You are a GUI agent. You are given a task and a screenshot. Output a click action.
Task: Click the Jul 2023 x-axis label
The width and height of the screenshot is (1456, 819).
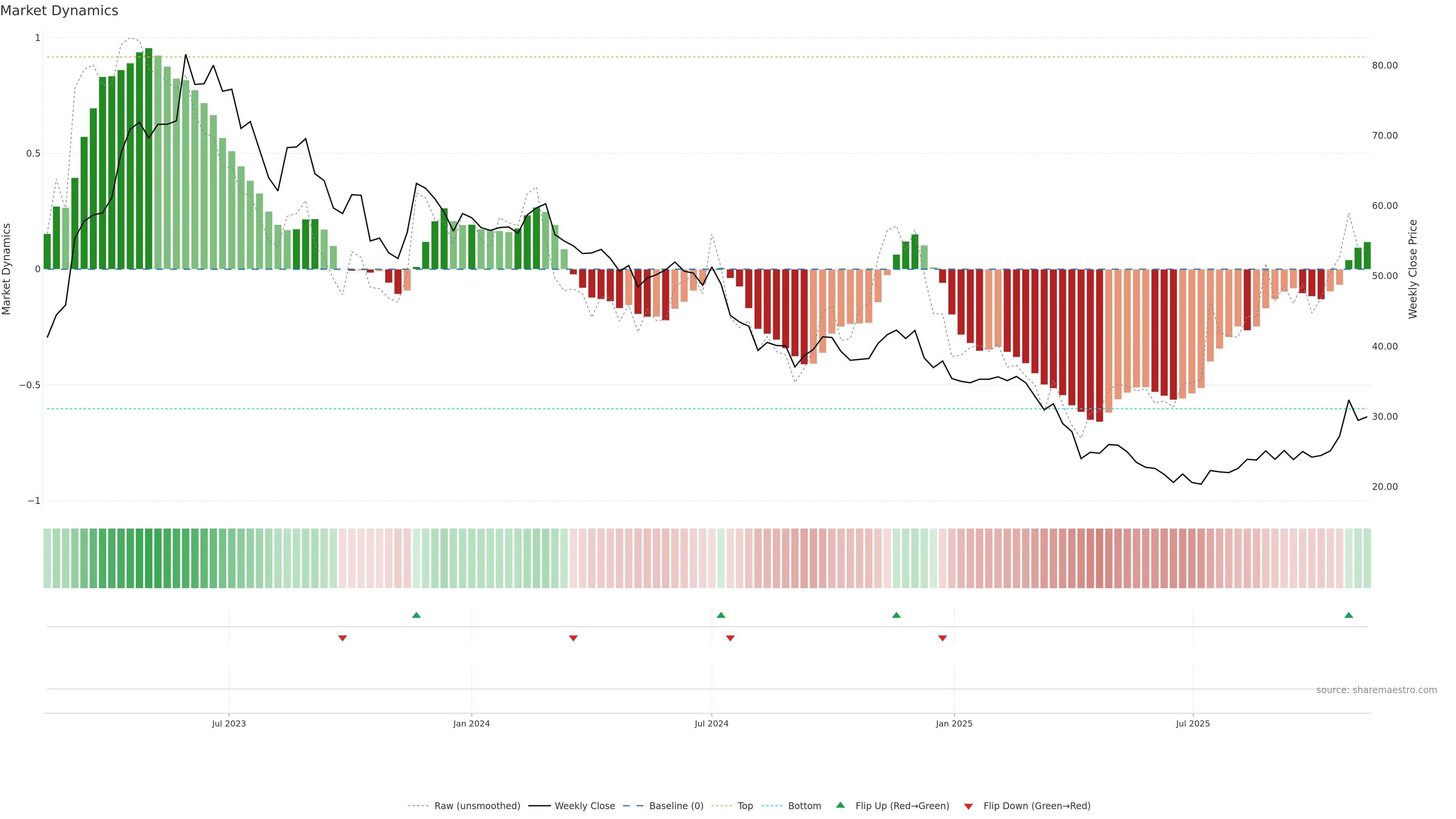point(229,723)
